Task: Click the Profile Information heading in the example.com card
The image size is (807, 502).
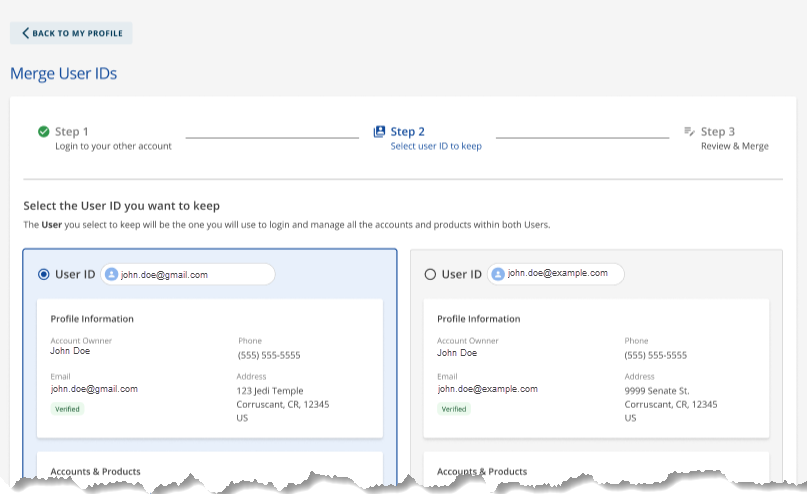Action: coord(479,319)
